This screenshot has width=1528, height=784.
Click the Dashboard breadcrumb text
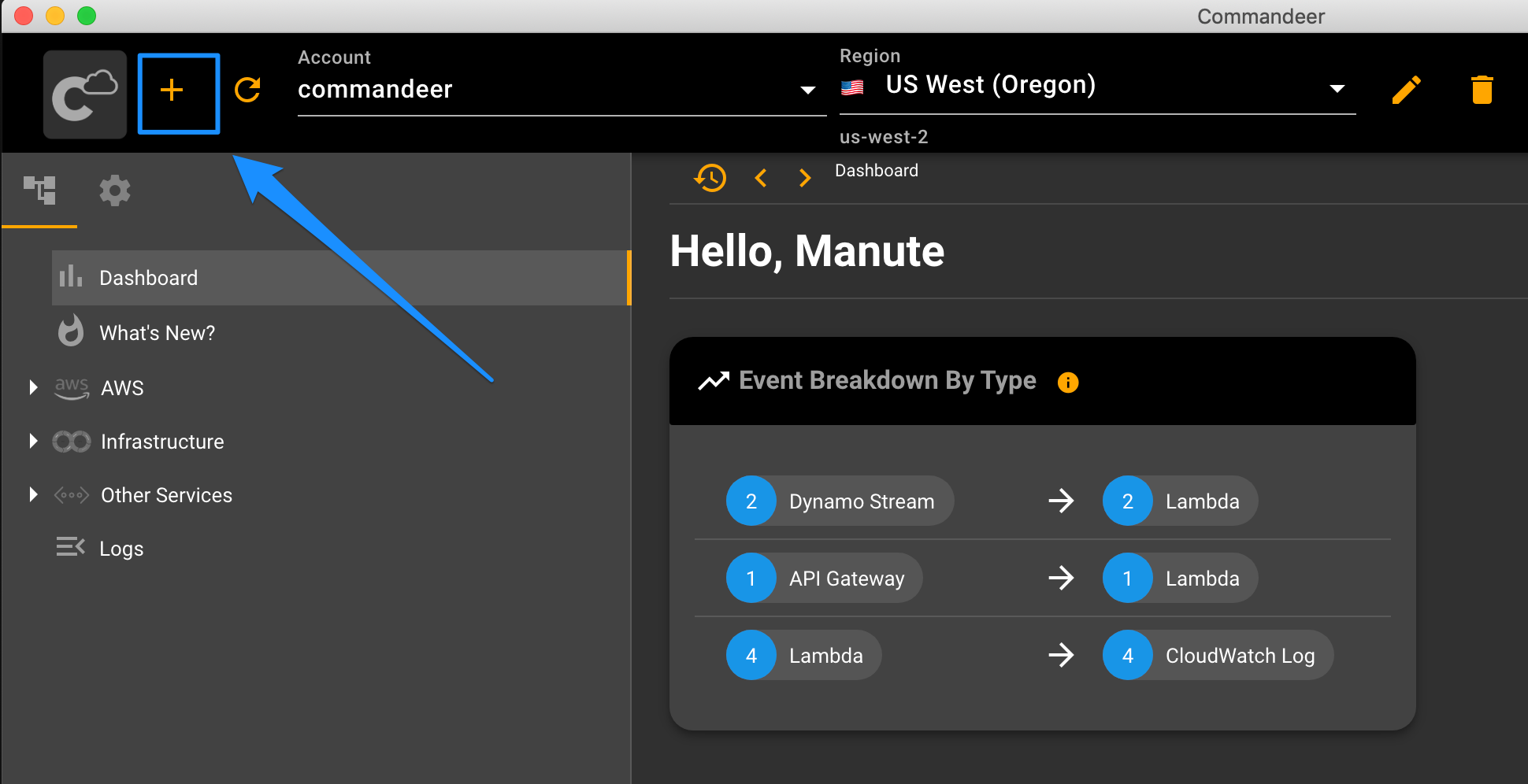tap(877, 171)
